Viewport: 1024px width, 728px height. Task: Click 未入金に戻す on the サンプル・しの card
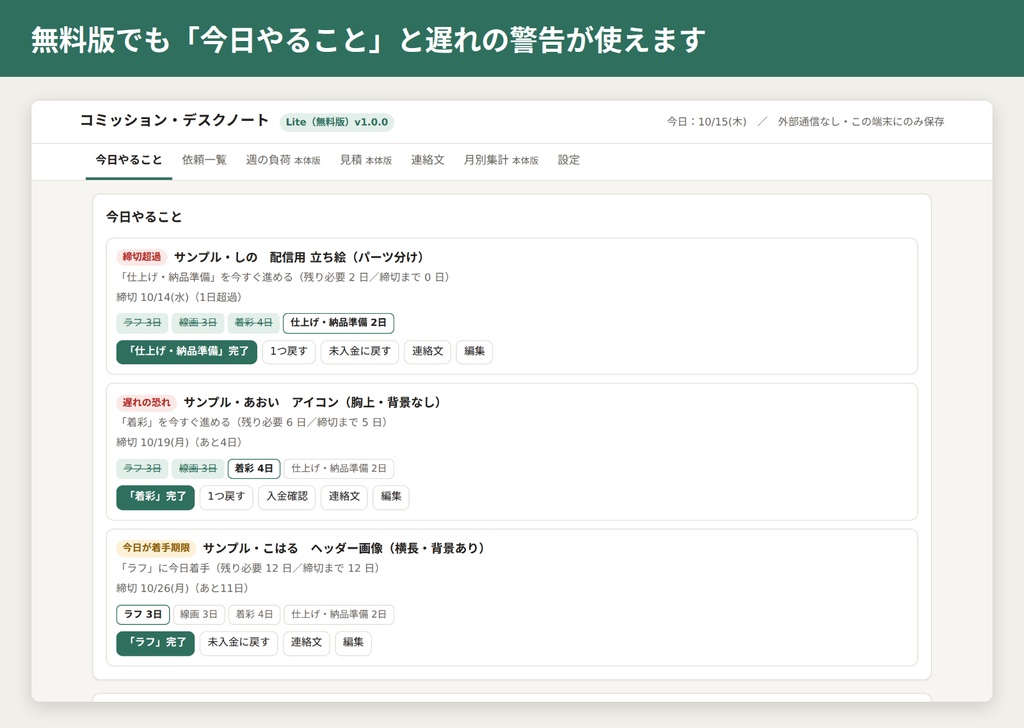(359, 351)
